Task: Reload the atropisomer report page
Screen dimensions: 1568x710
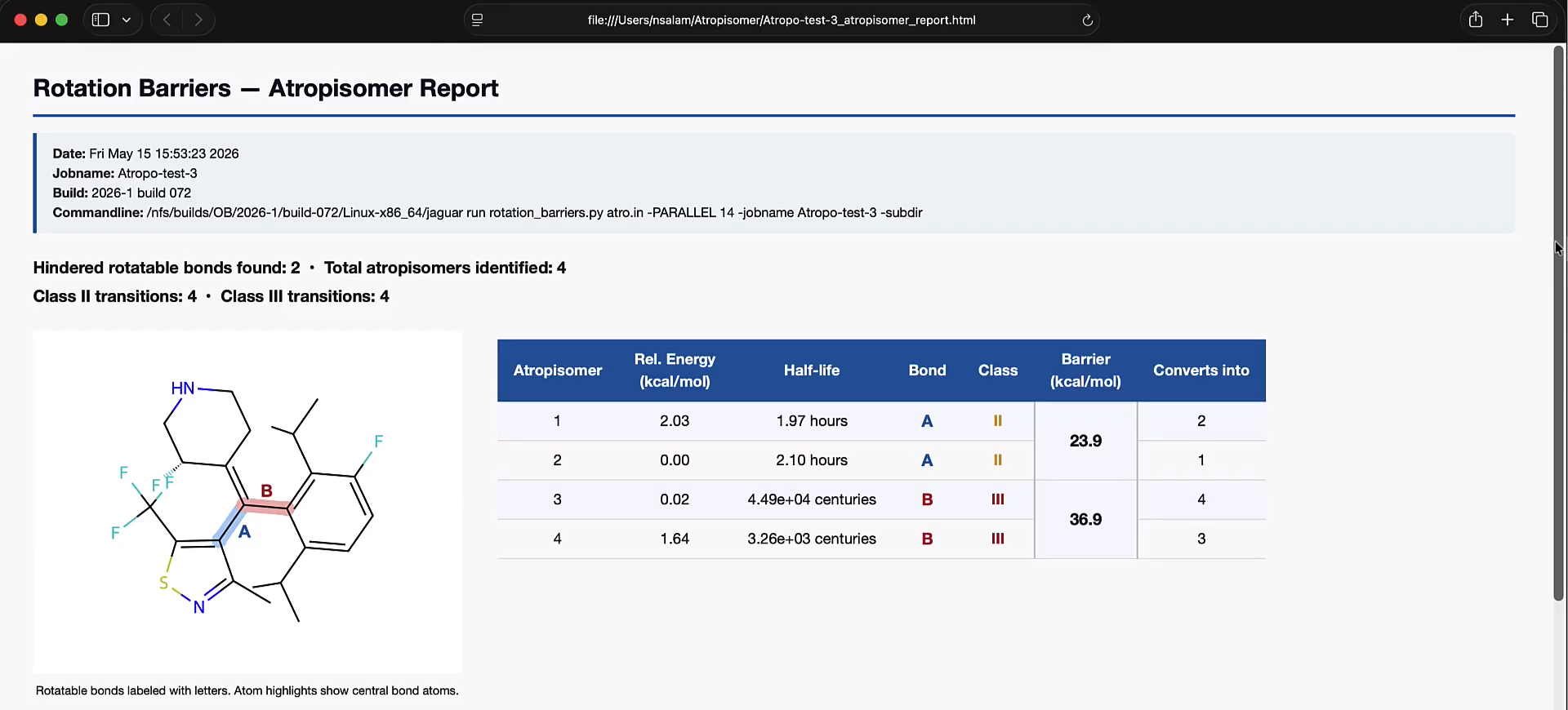Action: (1087, 20)
